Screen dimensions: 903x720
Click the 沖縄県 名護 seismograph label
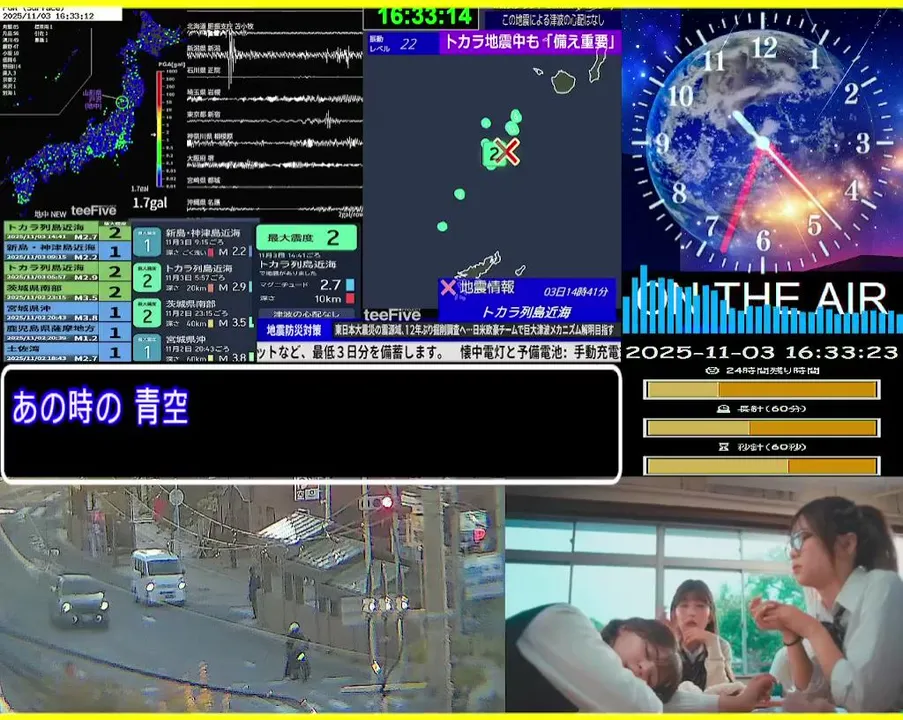point(204,203)
